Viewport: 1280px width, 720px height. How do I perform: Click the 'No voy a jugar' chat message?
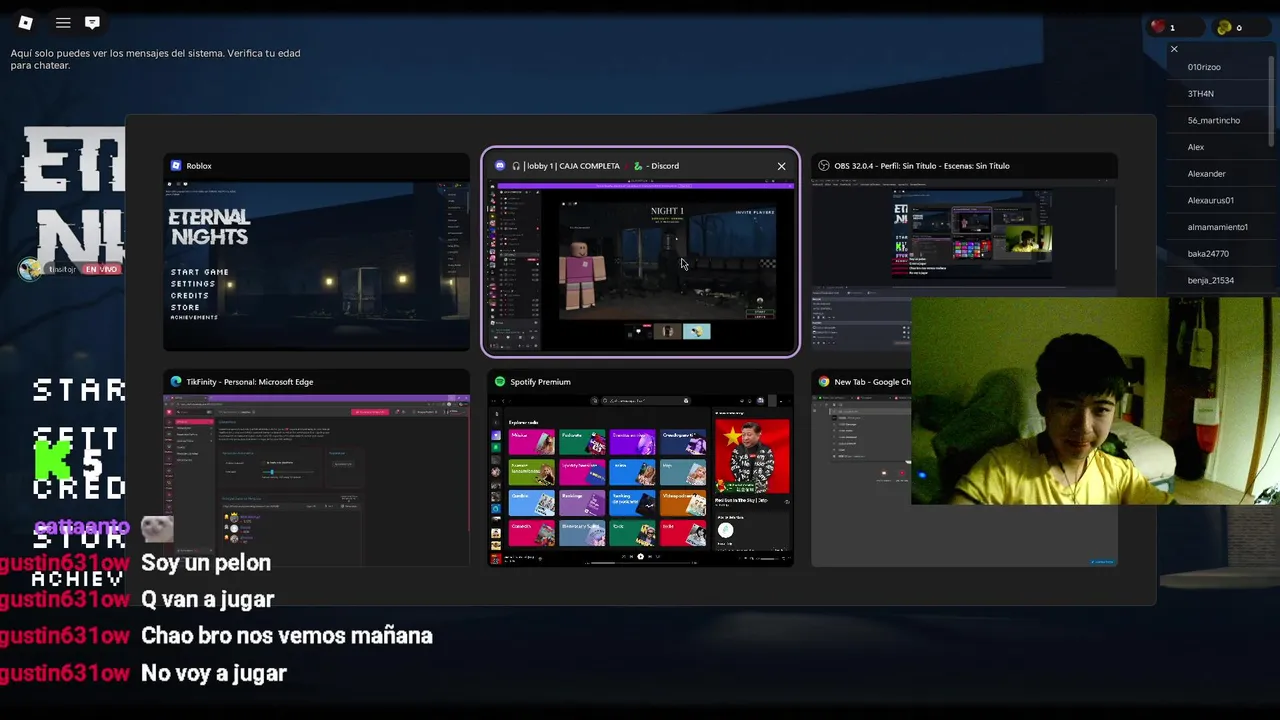point(214,673)
